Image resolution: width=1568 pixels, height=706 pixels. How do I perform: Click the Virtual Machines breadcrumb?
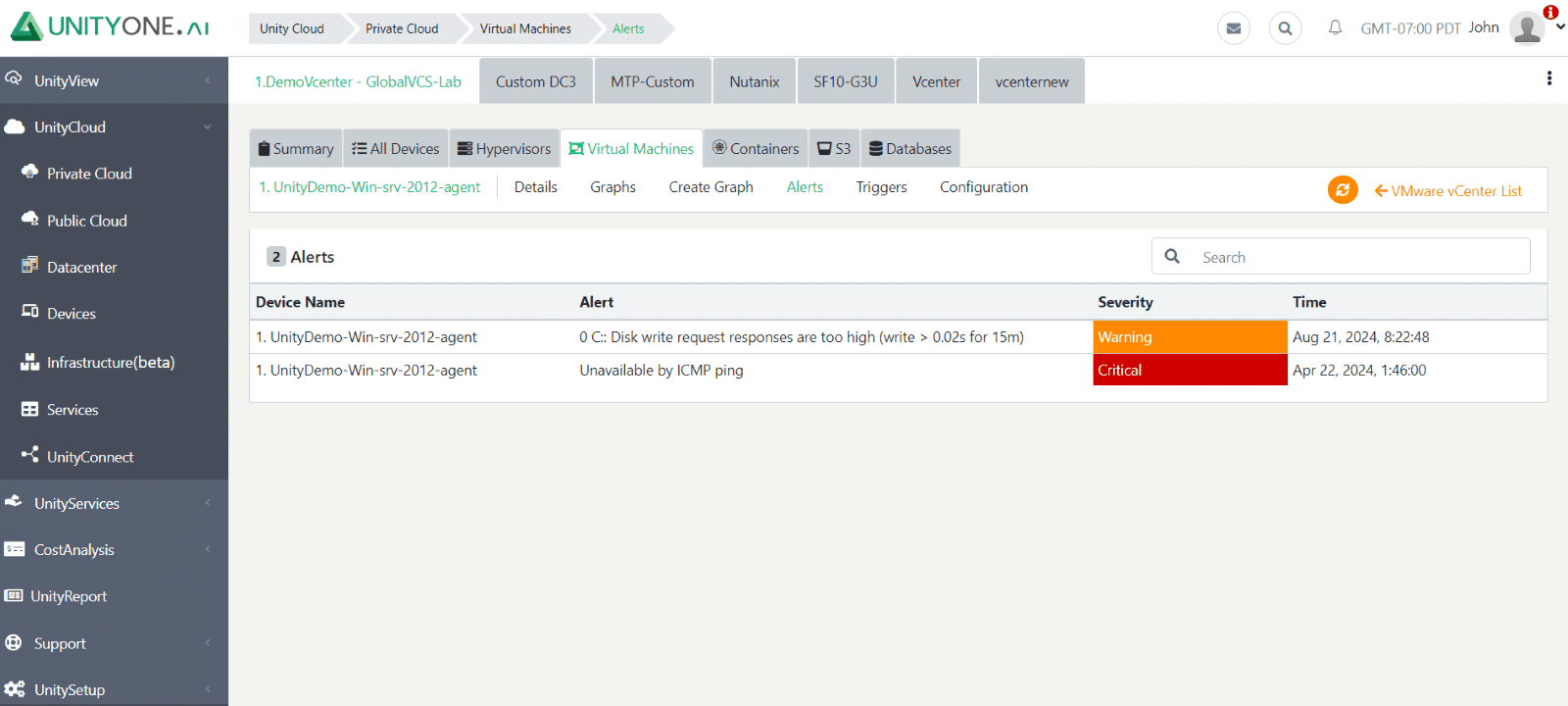click(525, 28)
